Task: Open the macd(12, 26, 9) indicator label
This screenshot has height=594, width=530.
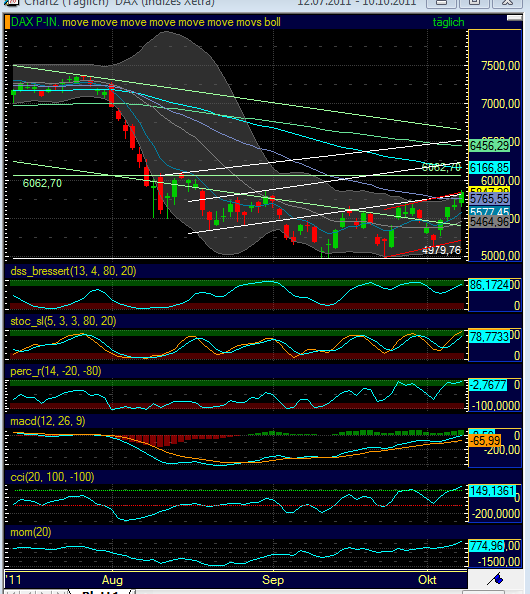Action: click(48, 421)
